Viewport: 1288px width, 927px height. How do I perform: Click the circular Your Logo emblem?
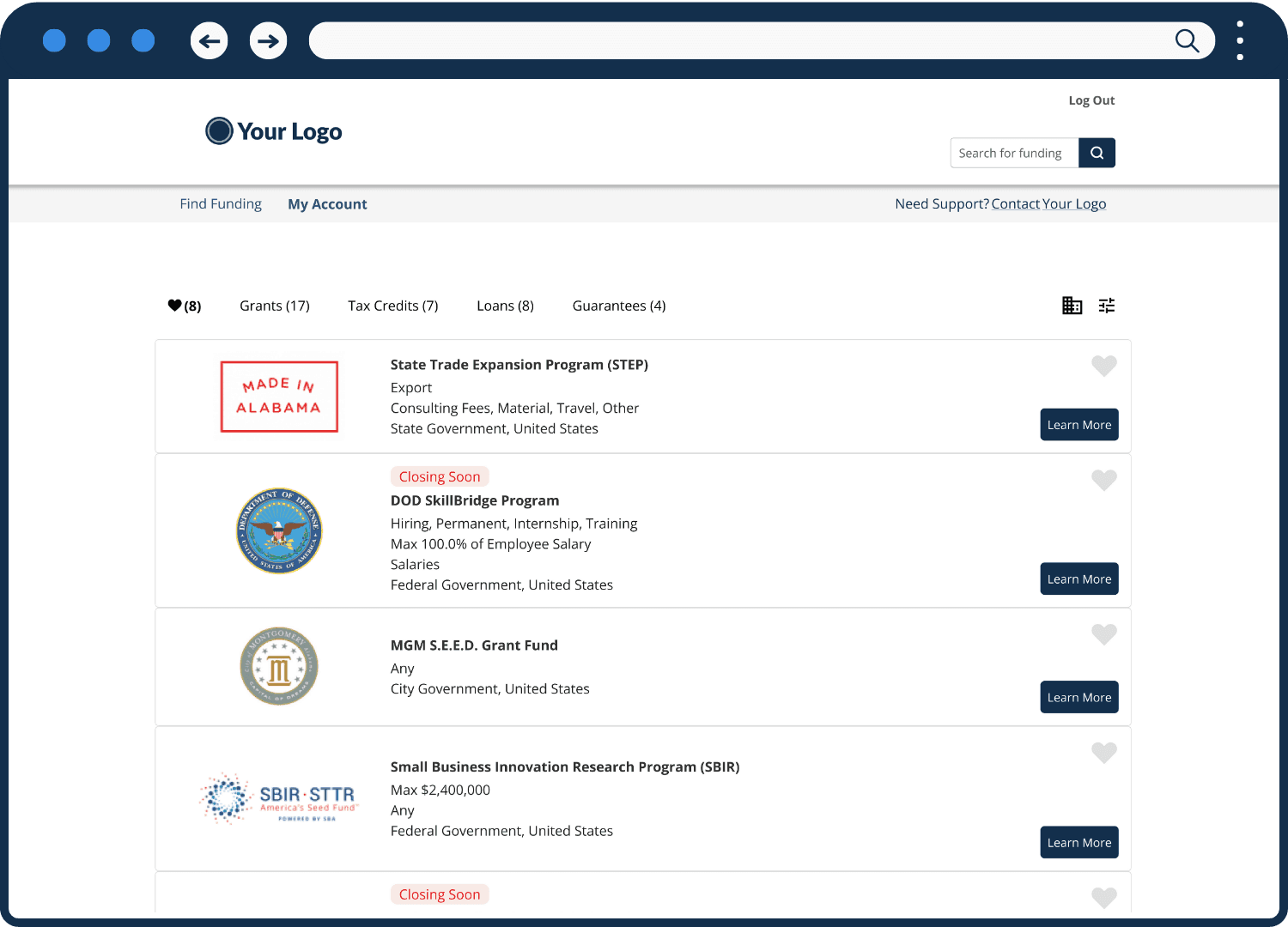(x=219, y=130)
